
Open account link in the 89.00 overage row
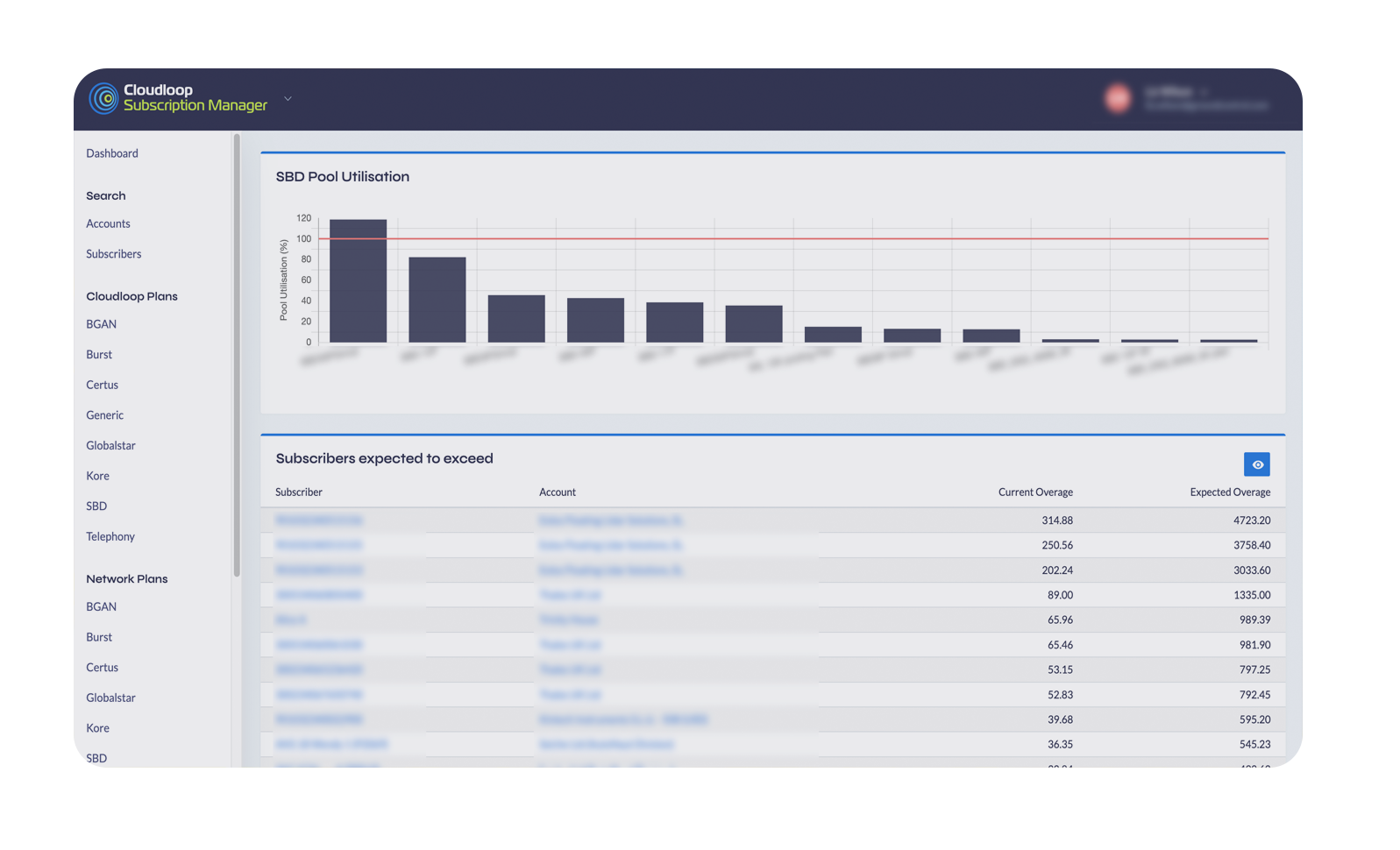(570, 595)
